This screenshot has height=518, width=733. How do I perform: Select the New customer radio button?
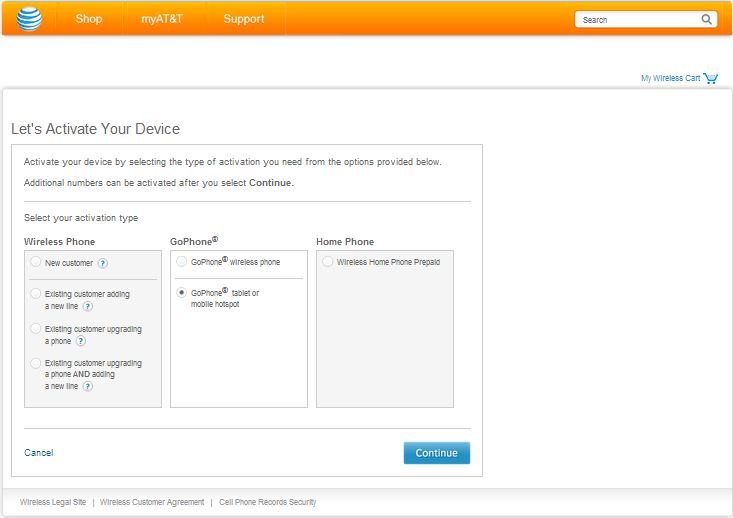(36, 263)
